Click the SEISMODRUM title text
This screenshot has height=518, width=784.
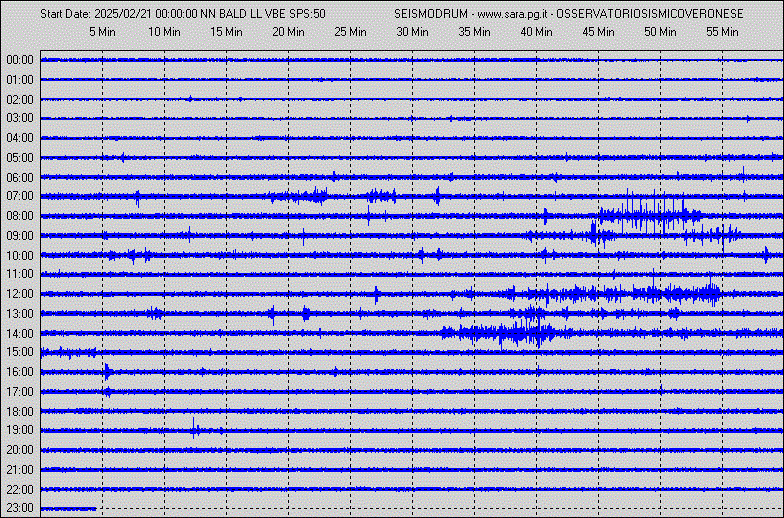[x=431, y=14]
